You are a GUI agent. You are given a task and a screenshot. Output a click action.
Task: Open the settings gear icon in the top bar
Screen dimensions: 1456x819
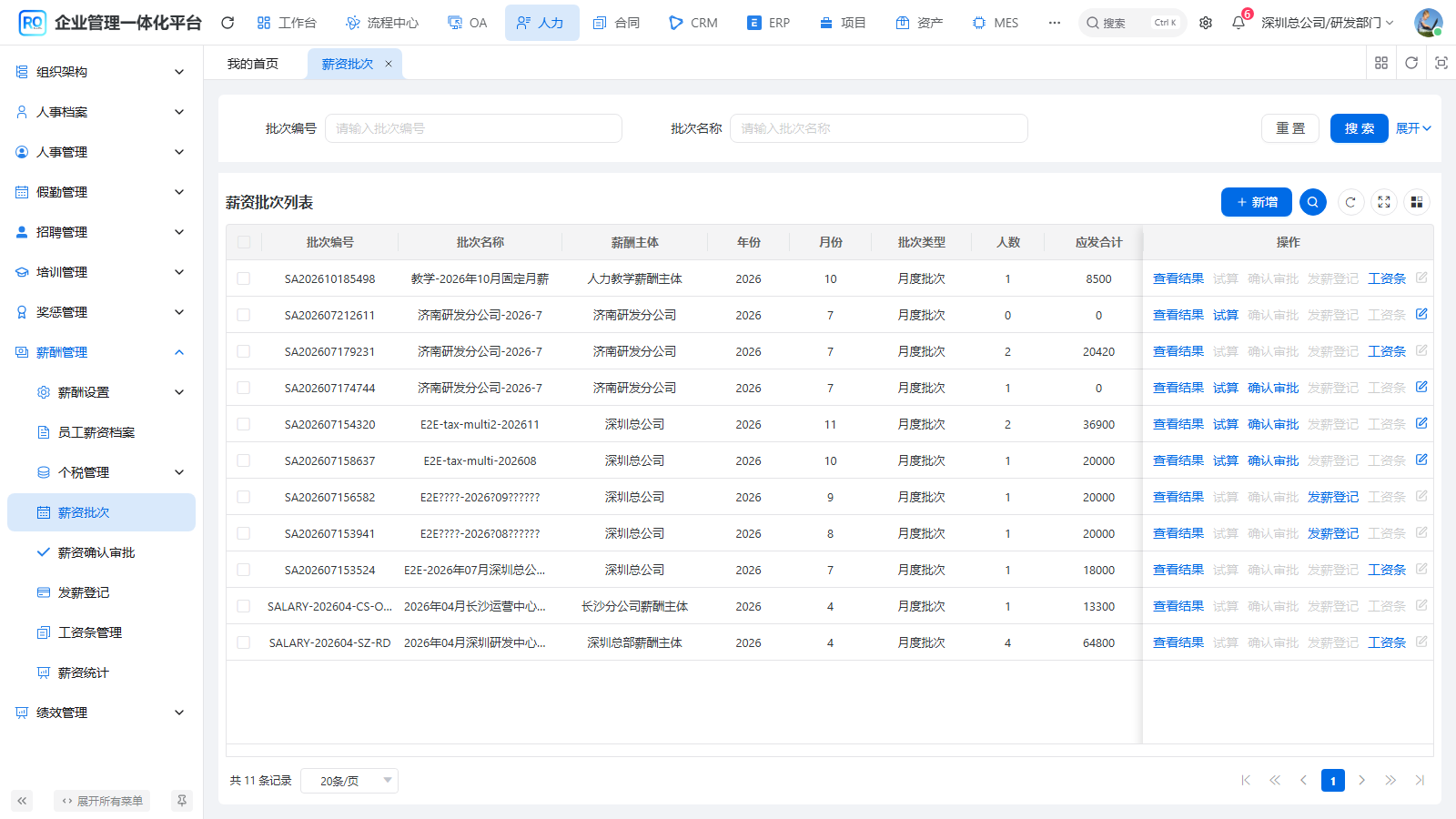coord(1206,23)
